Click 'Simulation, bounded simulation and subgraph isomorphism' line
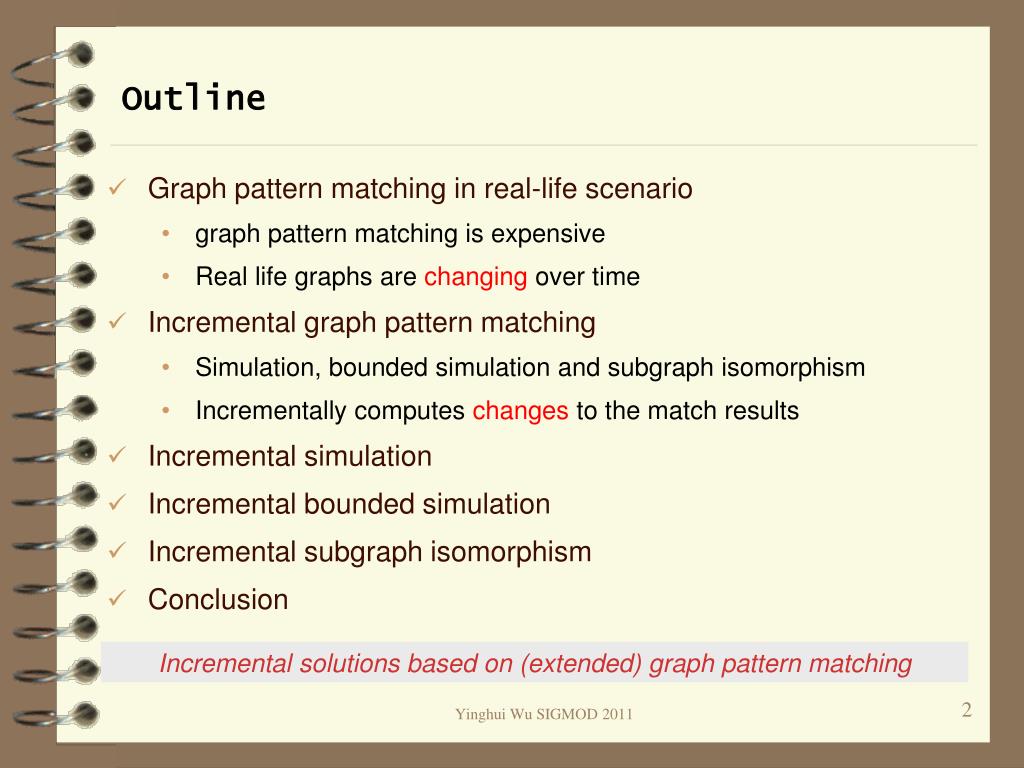The height and width of the screenshot is (768, 1024). tap(530, 368)
